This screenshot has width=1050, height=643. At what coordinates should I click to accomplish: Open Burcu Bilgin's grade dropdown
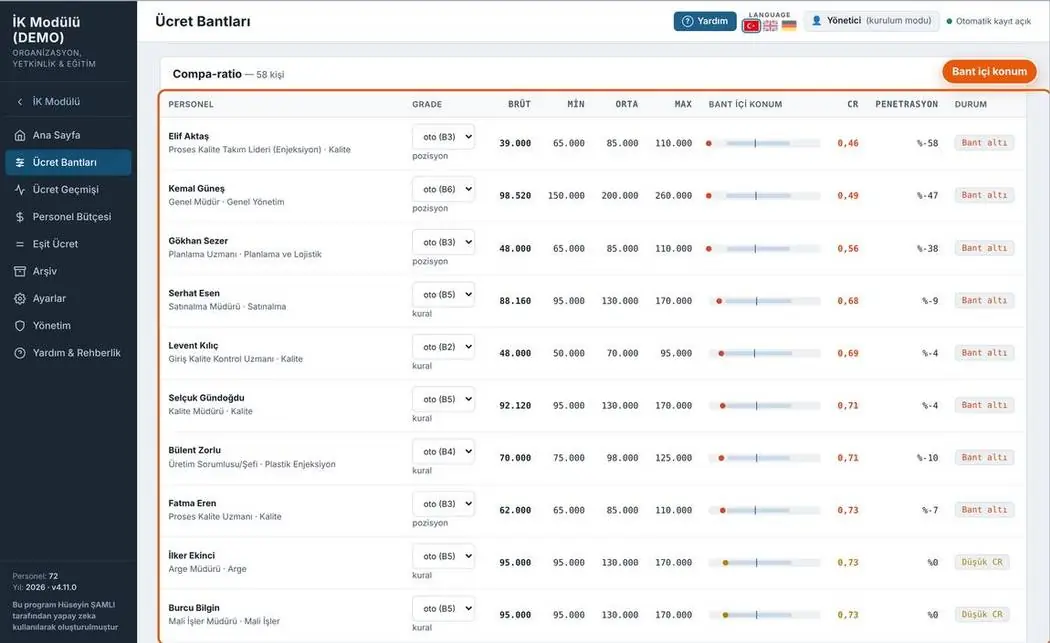click(443, 608)
